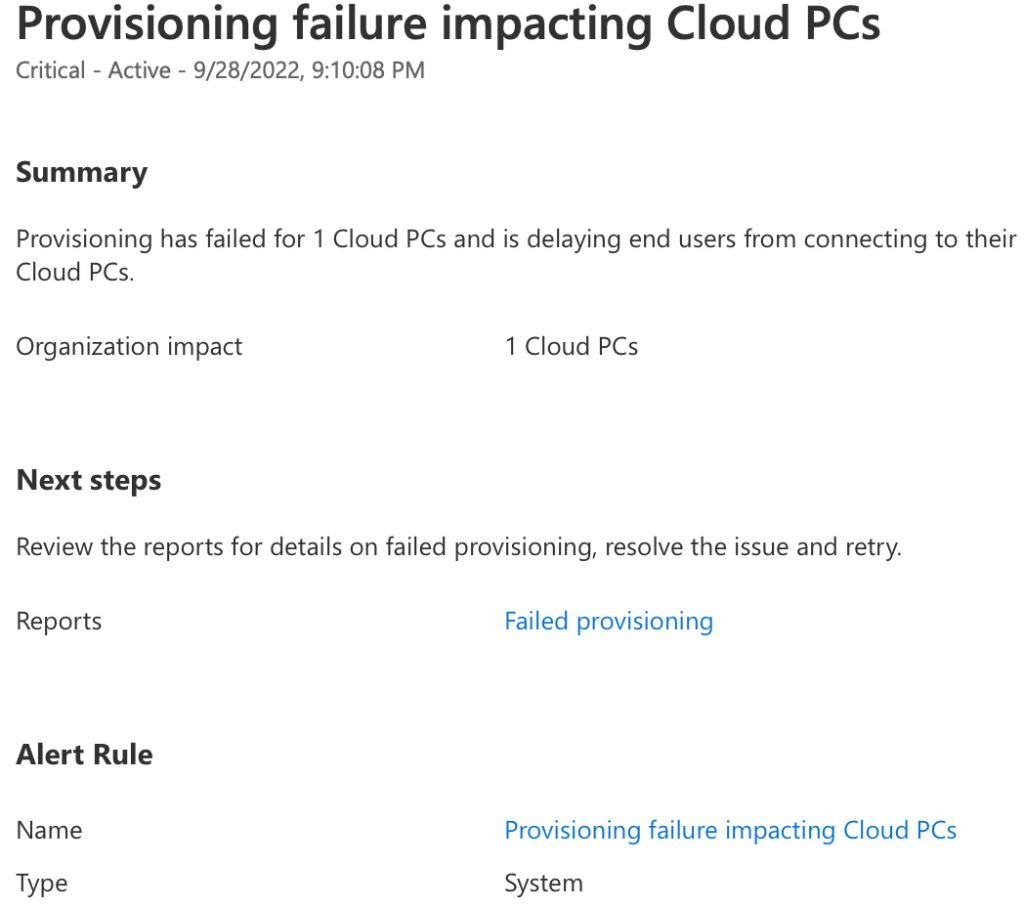
Task: Click the Review the reports instruction text
Action: (x=458, y=547)
